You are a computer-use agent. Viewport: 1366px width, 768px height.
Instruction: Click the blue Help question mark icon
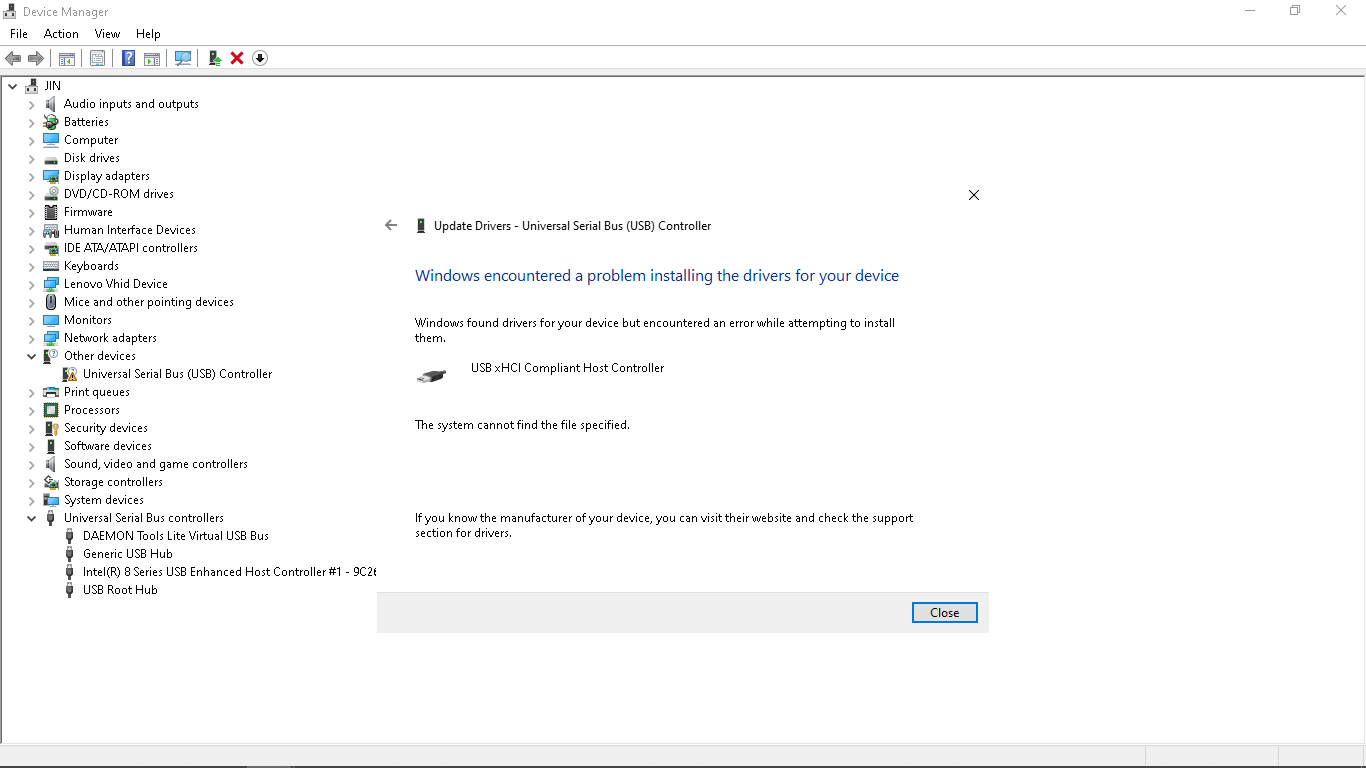128,58
